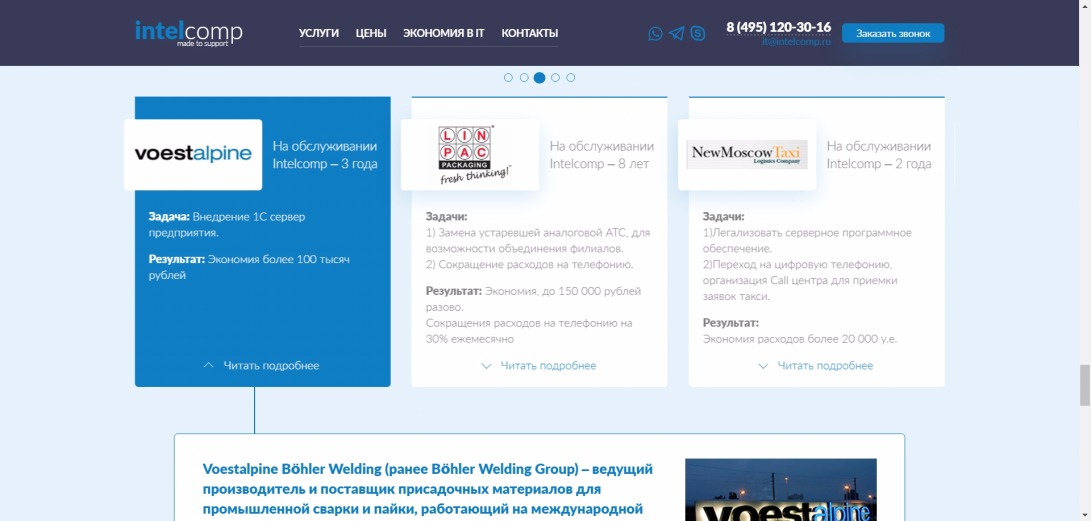Click text 'организация Call центра для приемки'
Viewport: 1091px width, 521px height.
[800, 281]
